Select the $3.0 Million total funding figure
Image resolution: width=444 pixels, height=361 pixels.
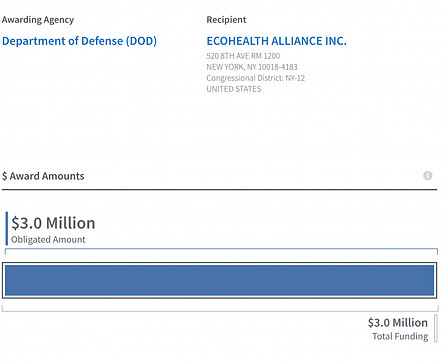(398, 322)
